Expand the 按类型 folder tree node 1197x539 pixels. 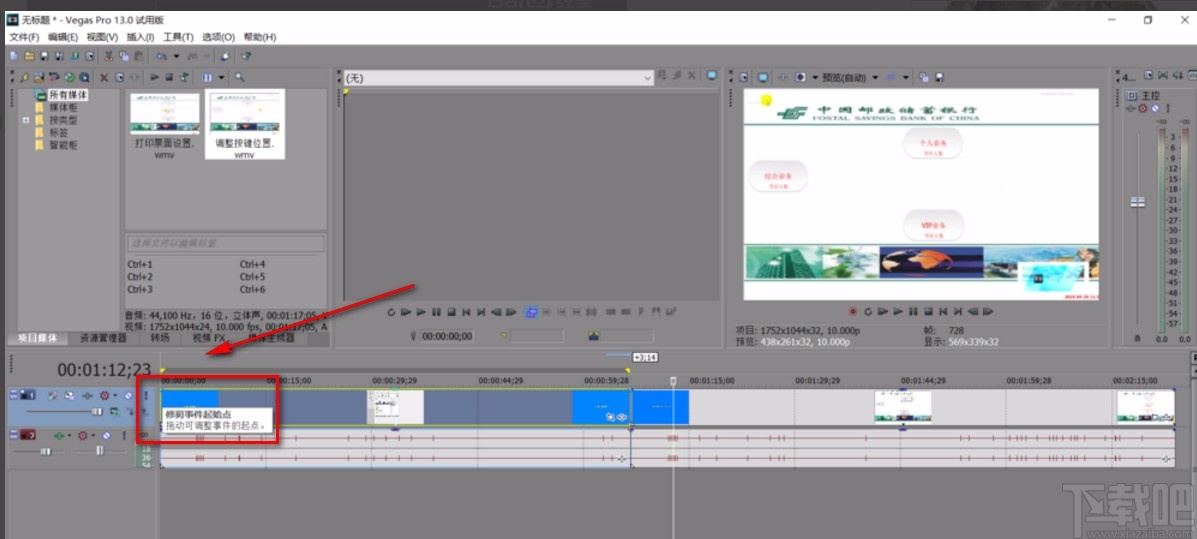coord(26,120)
